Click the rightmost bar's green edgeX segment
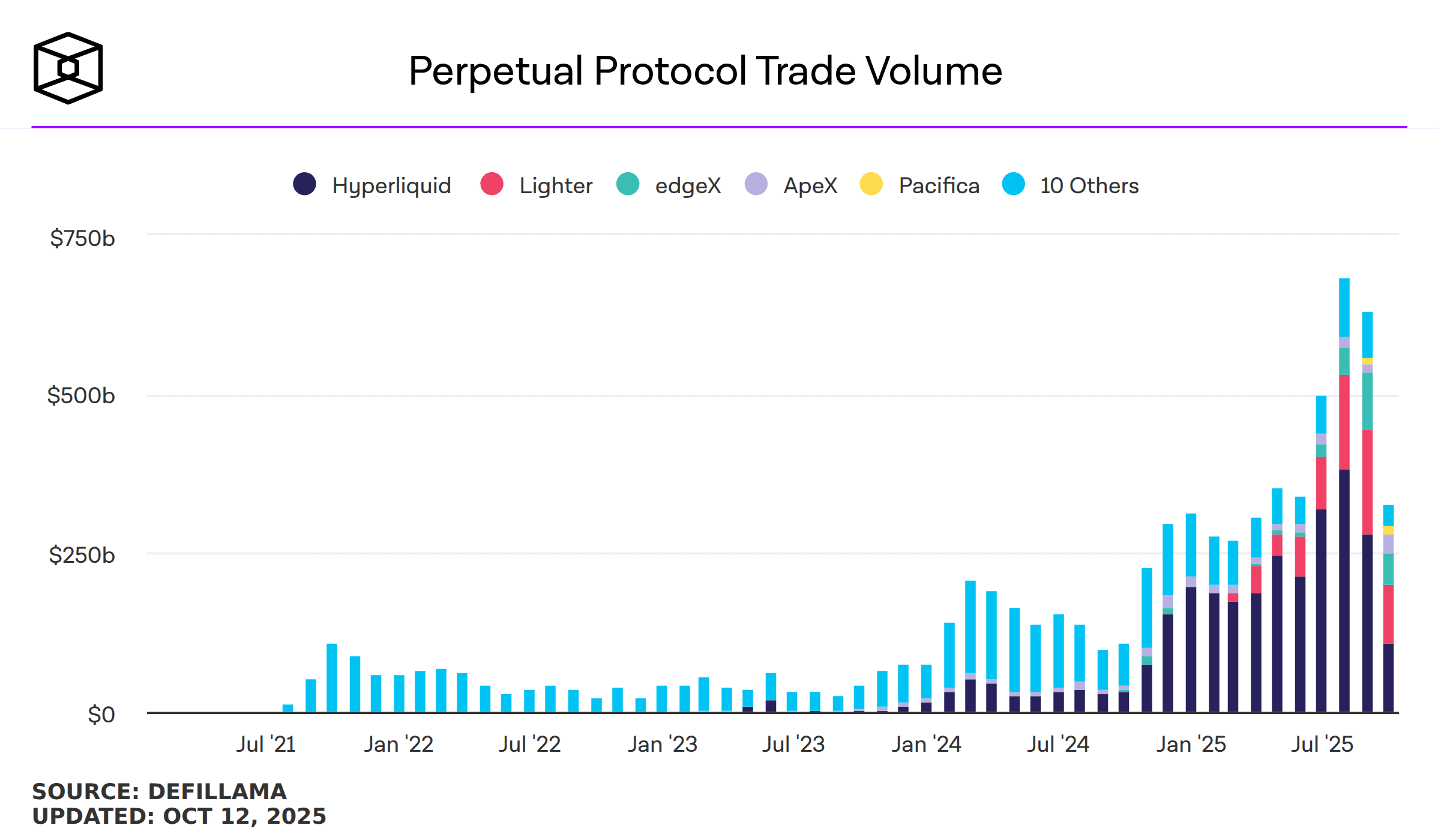1441x840 pixels. pyautogui.click(x=1389, y=569)
